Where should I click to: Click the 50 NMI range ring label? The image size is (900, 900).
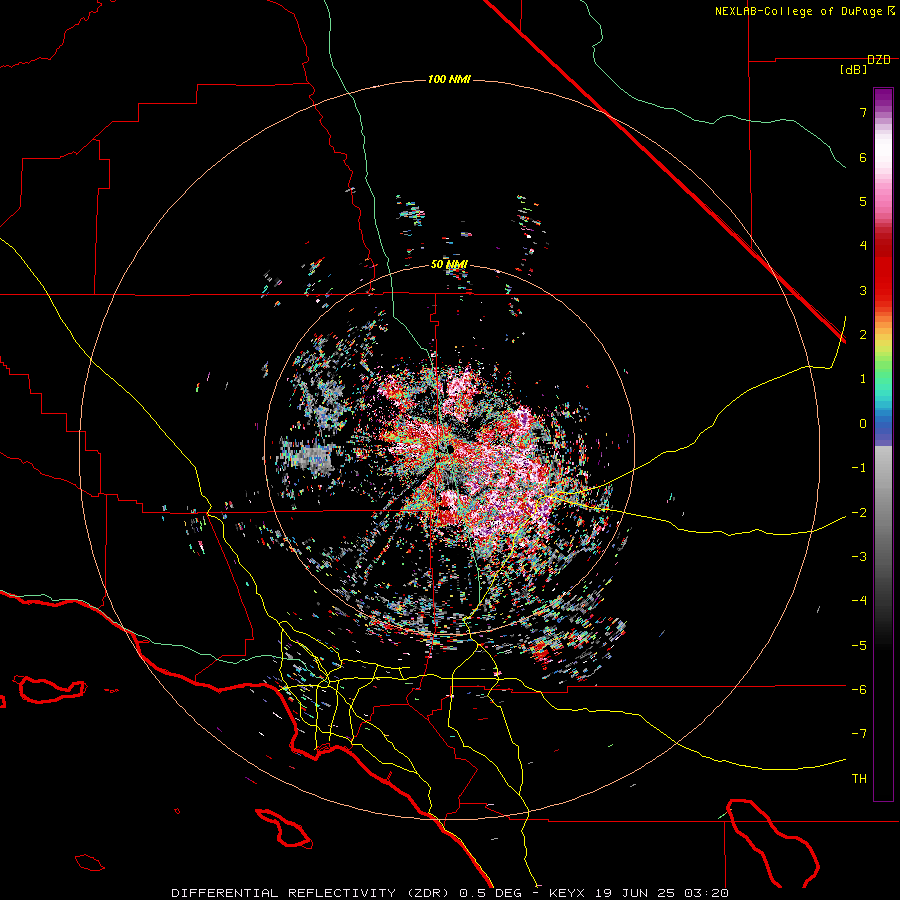449,265
